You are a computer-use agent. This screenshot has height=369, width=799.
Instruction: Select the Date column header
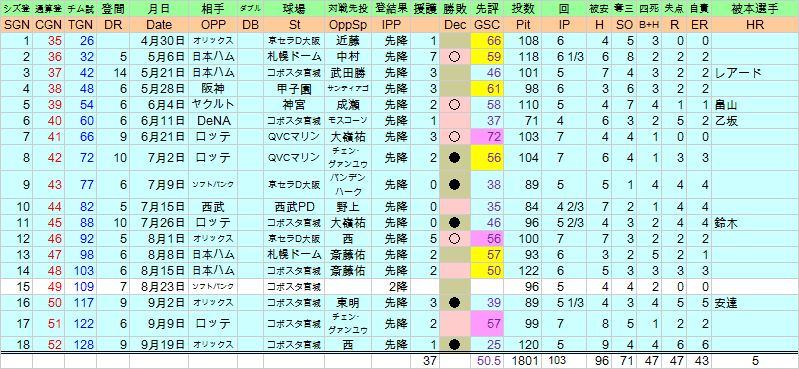tap(159, 25)
